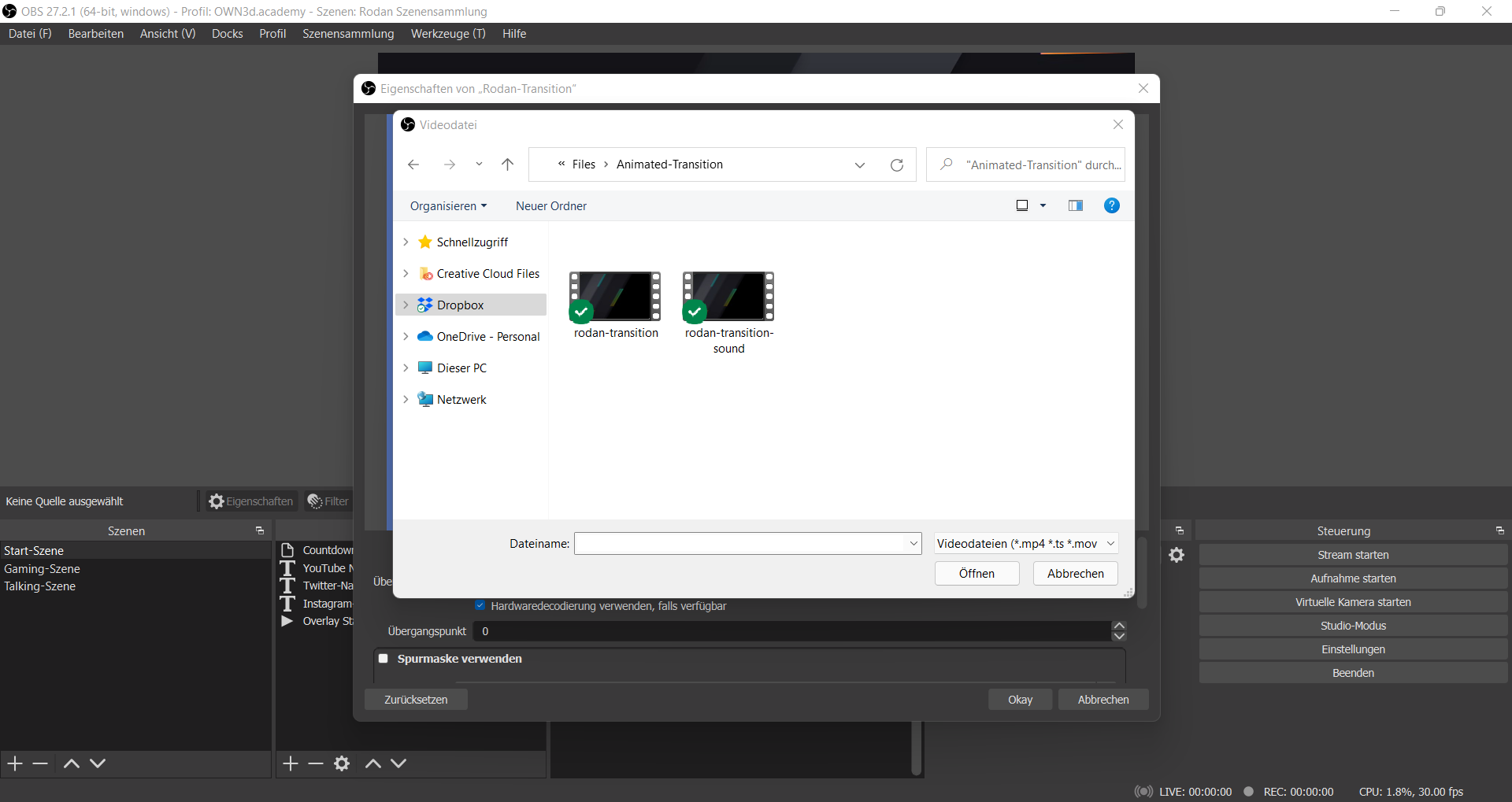Open the Werkzeuge menu
Viewport: 1512px width, 802px height.
447,34
